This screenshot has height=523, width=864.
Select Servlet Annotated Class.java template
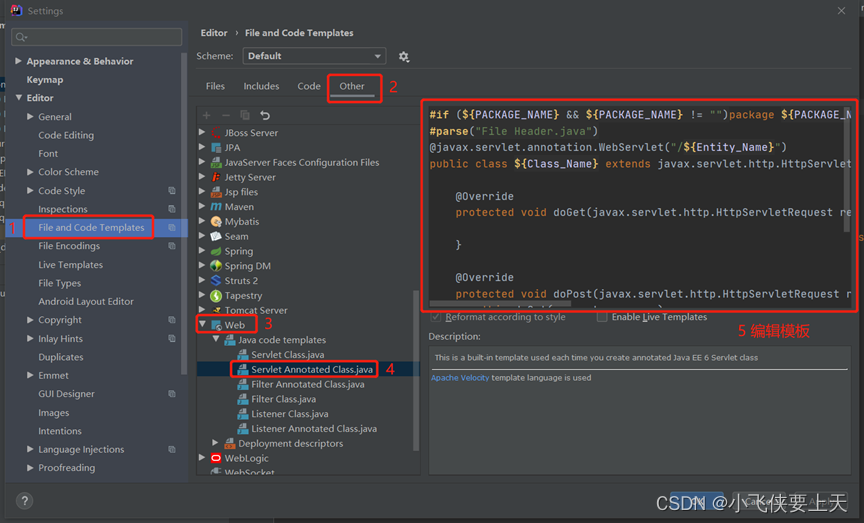(x=312, y=369)
